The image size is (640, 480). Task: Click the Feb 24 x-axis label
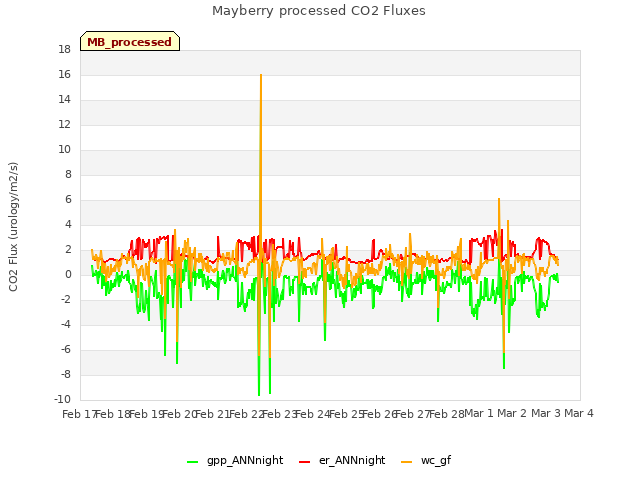313,414
